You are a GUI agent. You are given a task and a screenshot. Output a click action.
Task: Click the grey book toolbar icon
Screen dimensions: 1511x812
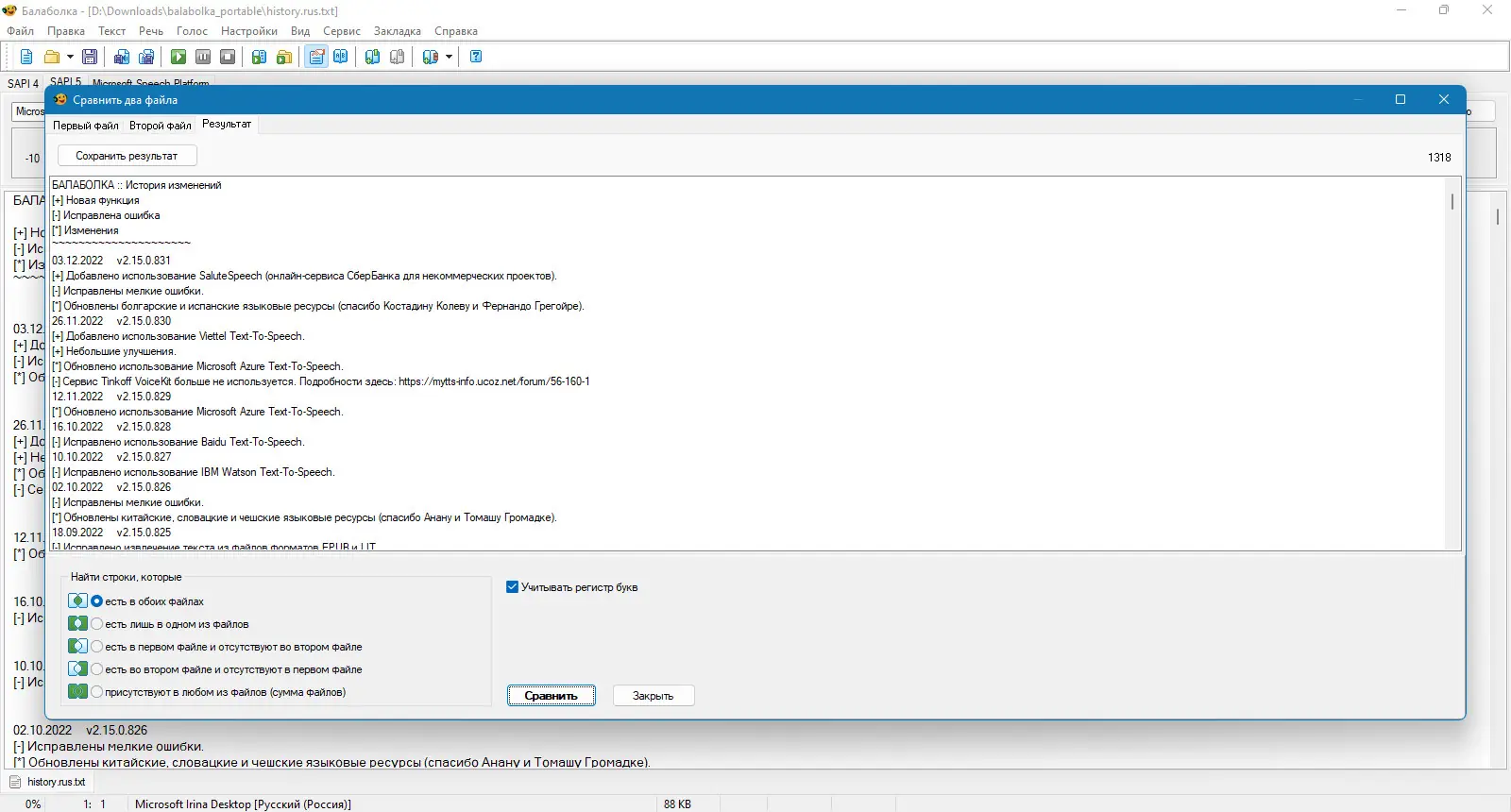[x=398, y=57]
